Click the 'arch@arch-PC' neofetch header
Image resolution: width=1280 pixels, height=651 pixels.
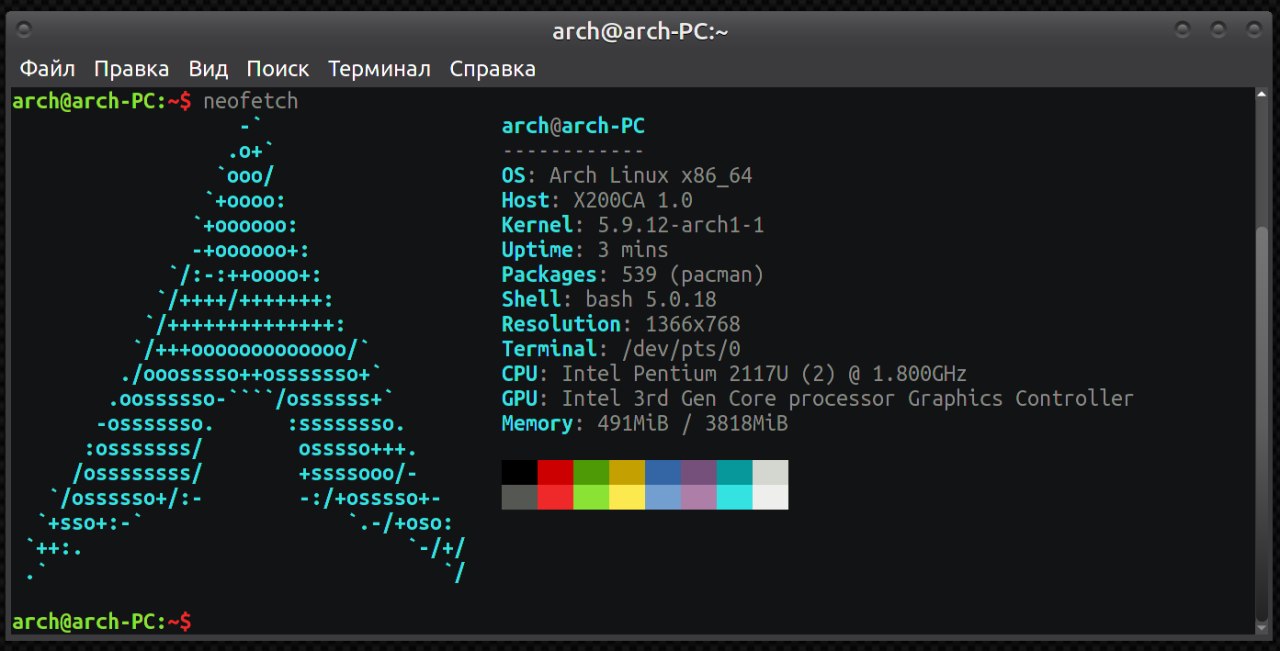573,127
